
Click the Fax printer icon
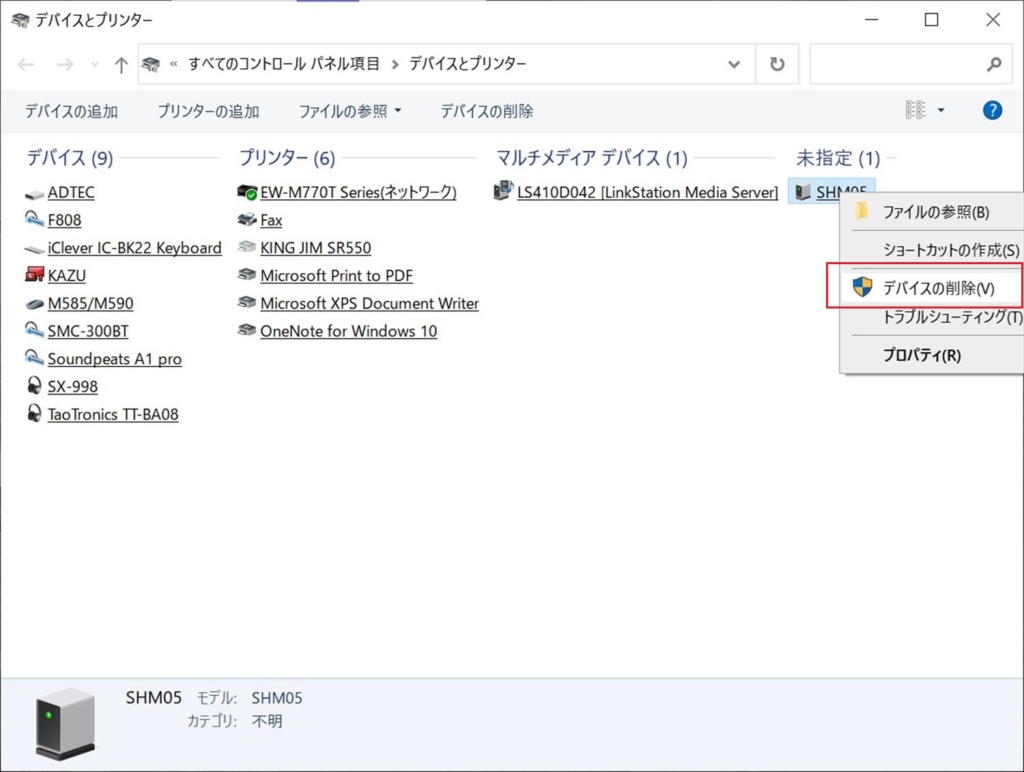coord(247,220)
